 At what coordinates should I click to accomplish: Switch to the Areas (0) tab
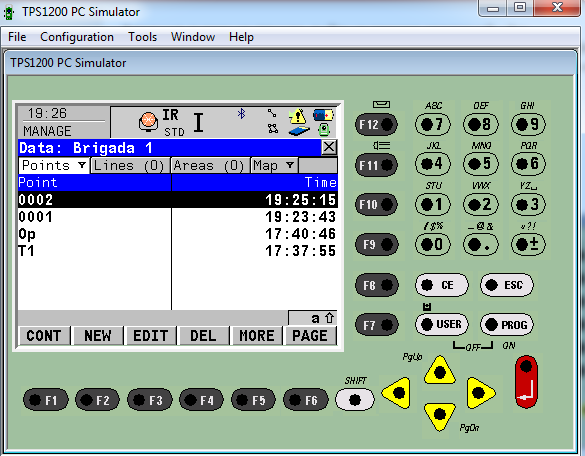(210, 165)
